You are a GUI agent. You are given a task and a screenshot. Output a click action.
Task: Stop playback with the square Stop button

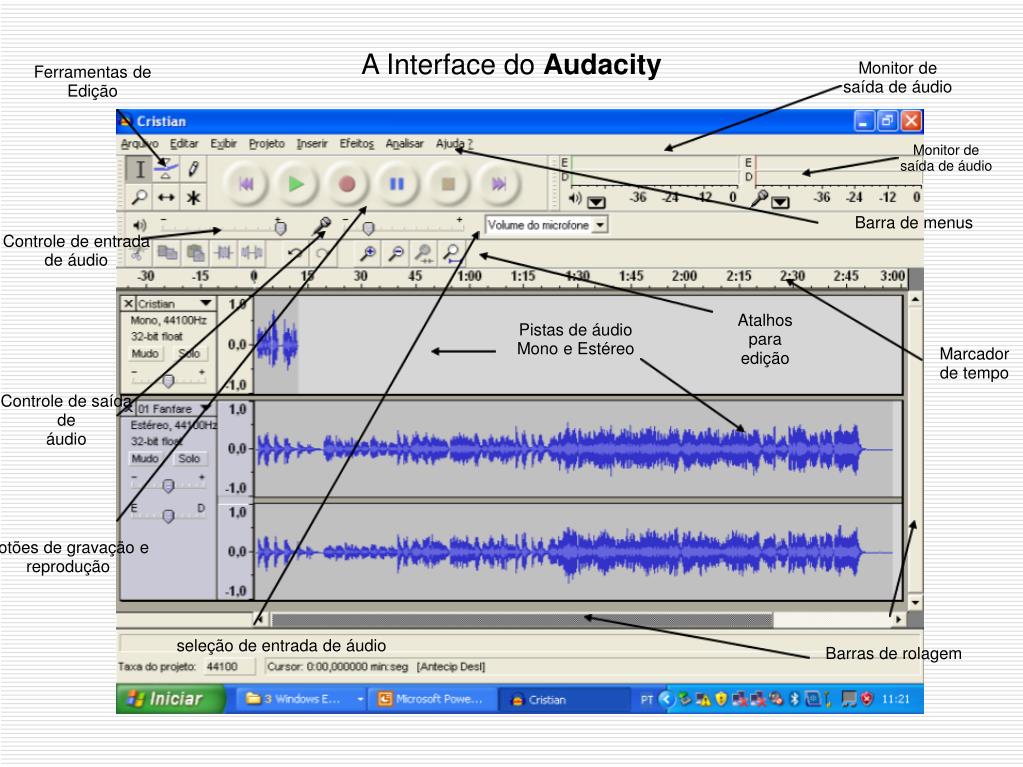pos(448,185)
